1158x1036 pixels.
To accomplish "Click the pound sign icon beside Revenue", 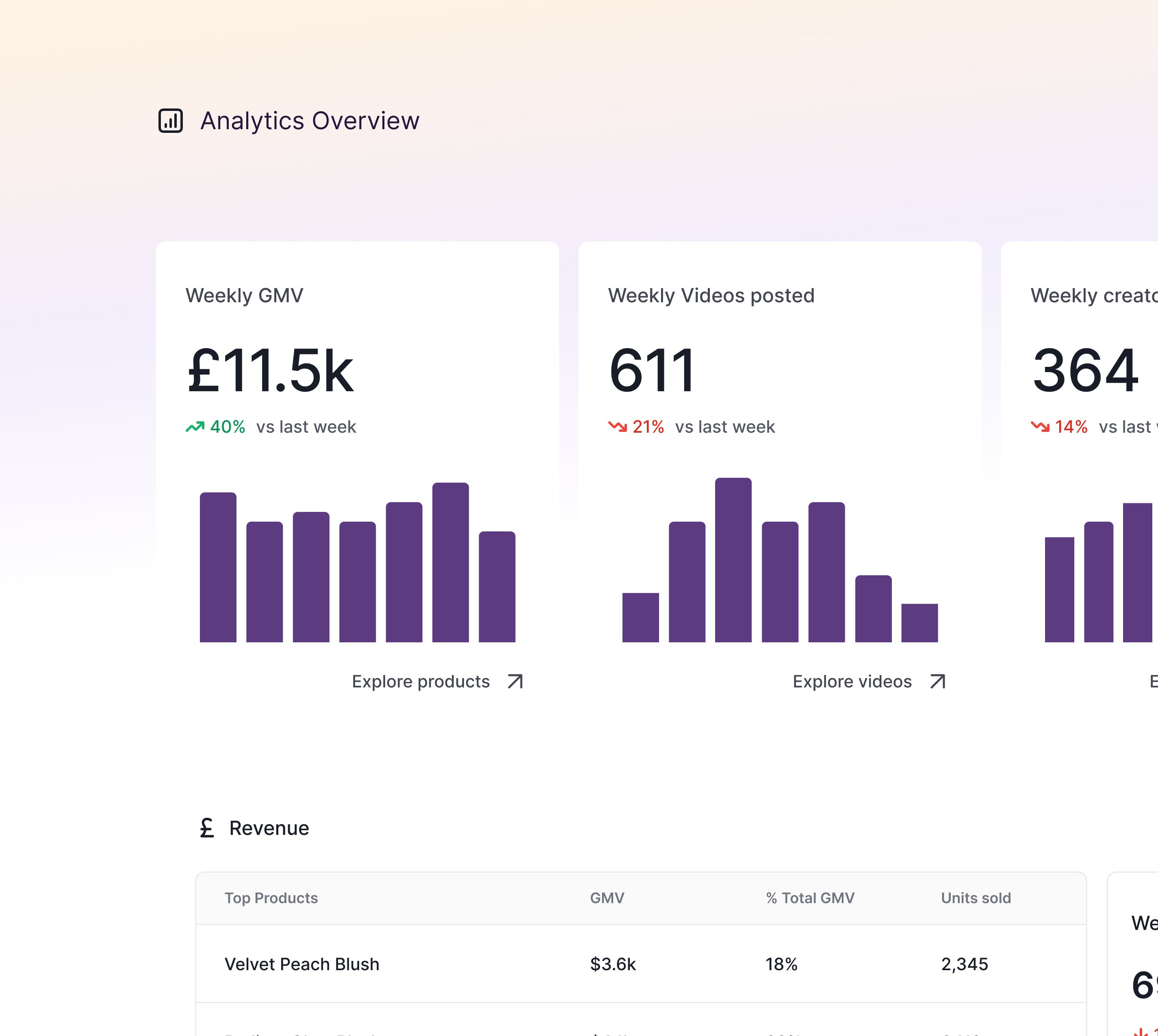I will tap(207, 828).
